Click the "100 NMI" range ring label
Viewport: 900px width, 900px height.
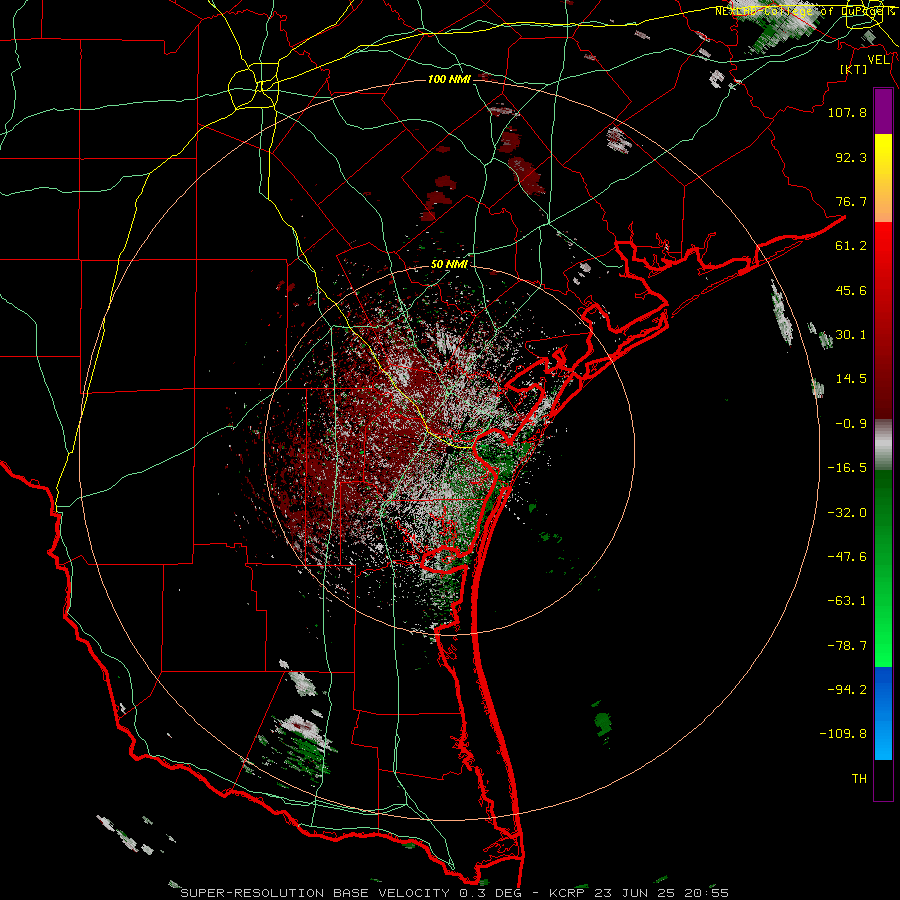449,79
